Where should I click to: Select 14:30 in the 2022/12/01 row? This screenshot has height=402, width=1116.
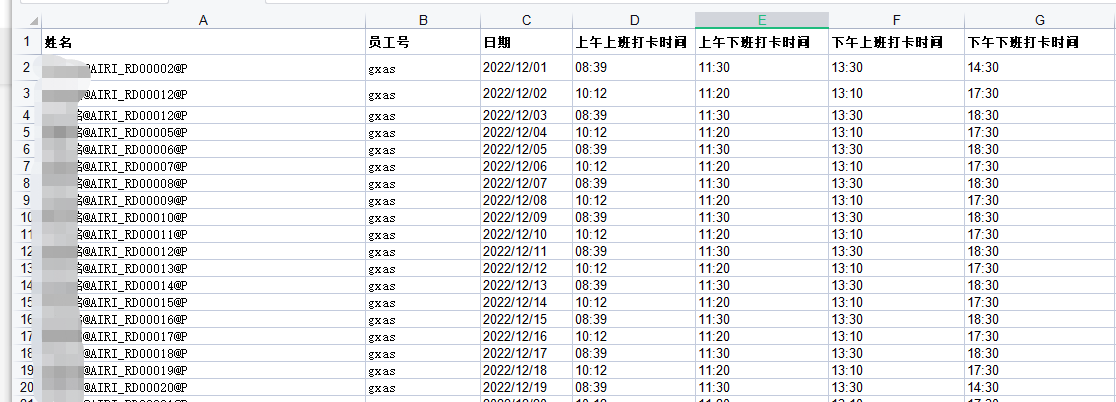point(1041,68)
